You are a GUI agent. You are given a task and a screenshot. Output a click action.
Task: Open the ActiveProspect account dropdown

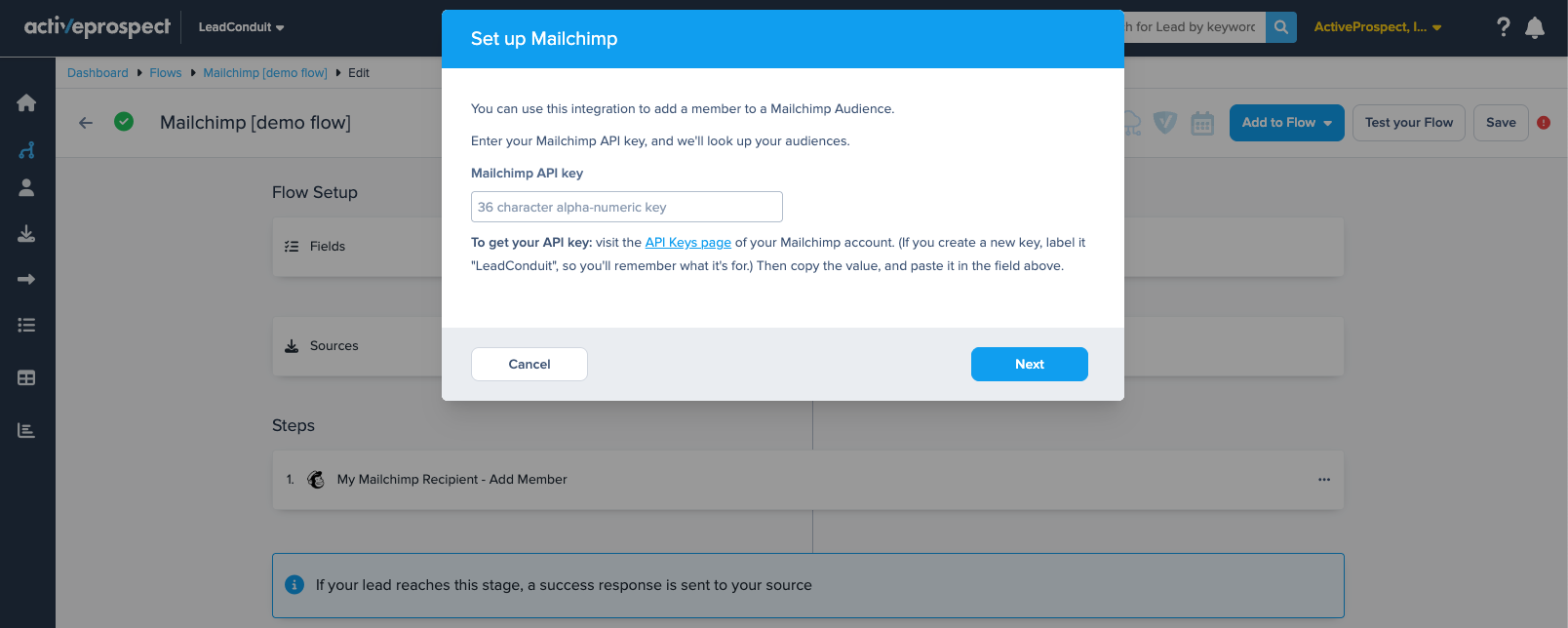[1377, 27]
